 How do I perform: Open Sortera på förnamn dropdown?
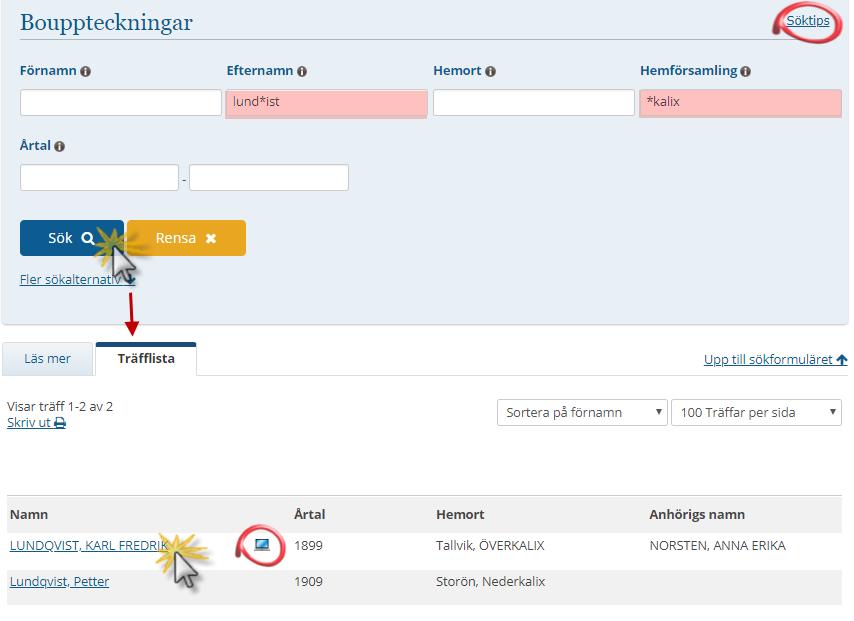pos(582,412)
